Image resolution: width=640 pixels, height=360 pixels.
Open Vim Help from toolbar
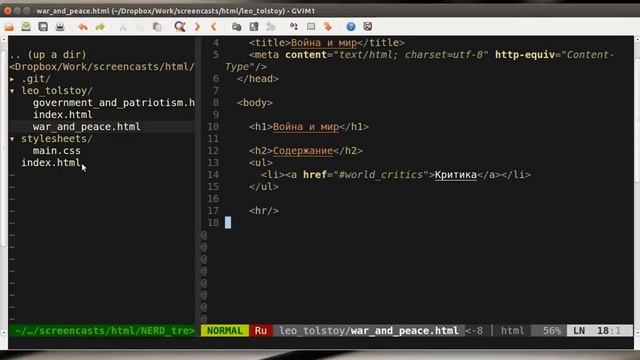pyautogui.click(x=351, y=27)
